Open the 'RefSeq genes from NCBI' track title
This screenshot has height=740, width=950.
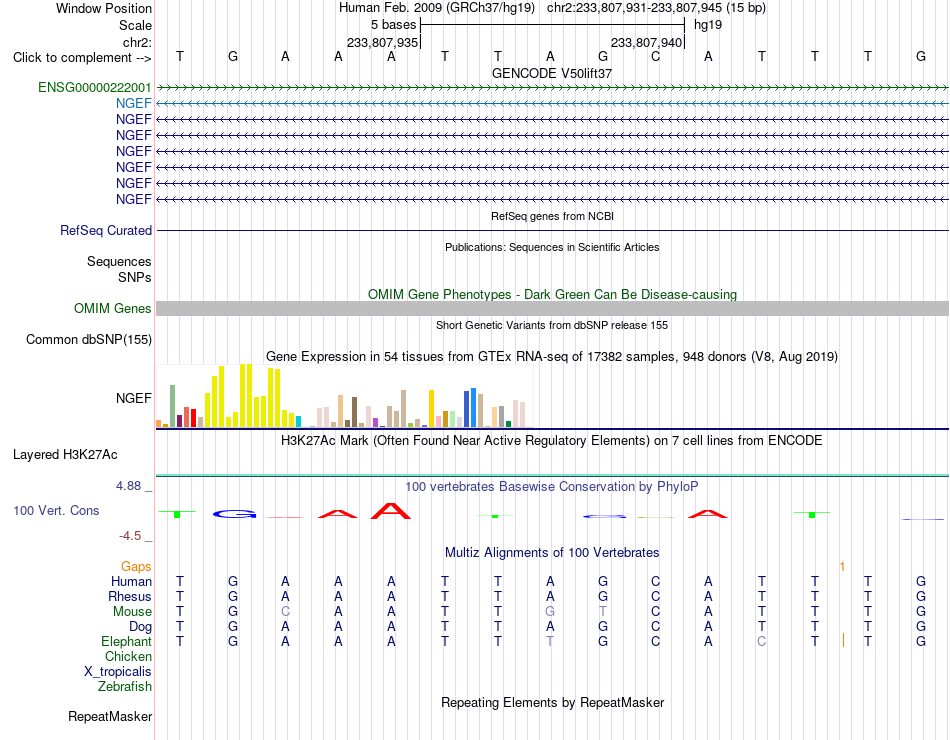tap(552, 216)
